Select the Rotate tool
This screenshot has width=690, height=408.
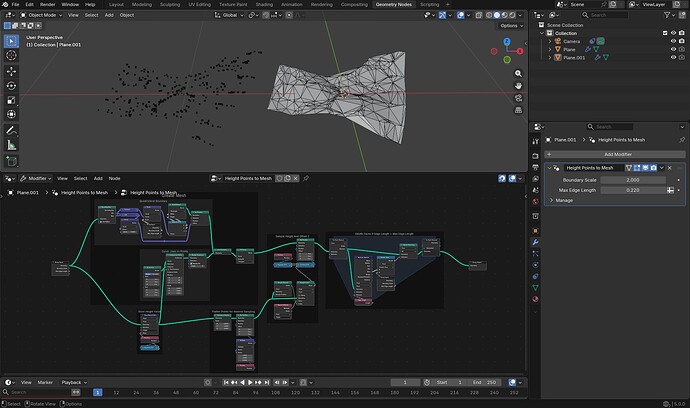pyautogui.click(x=11, y=86)
